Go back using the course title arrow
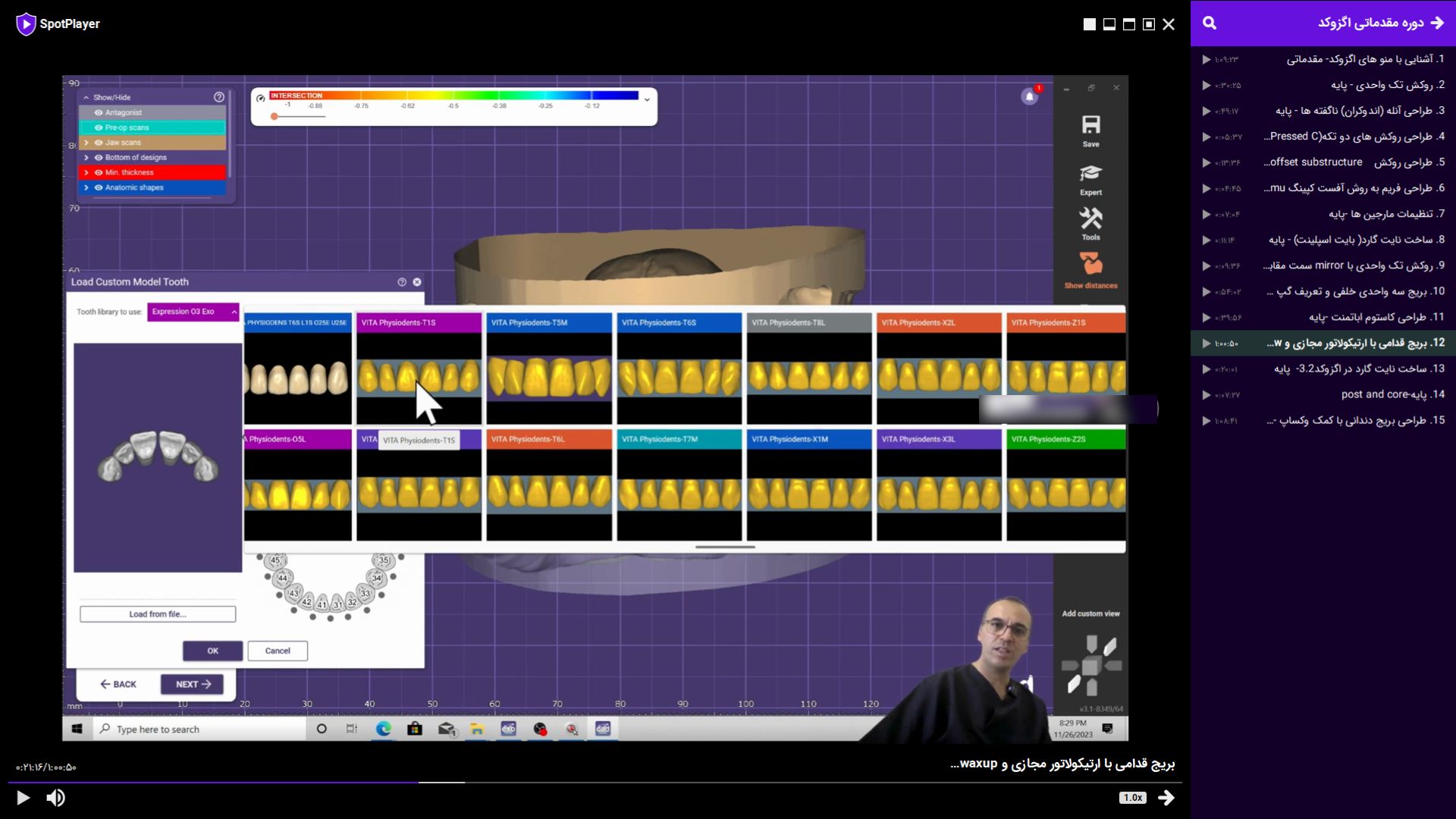 coord(1437,23)
